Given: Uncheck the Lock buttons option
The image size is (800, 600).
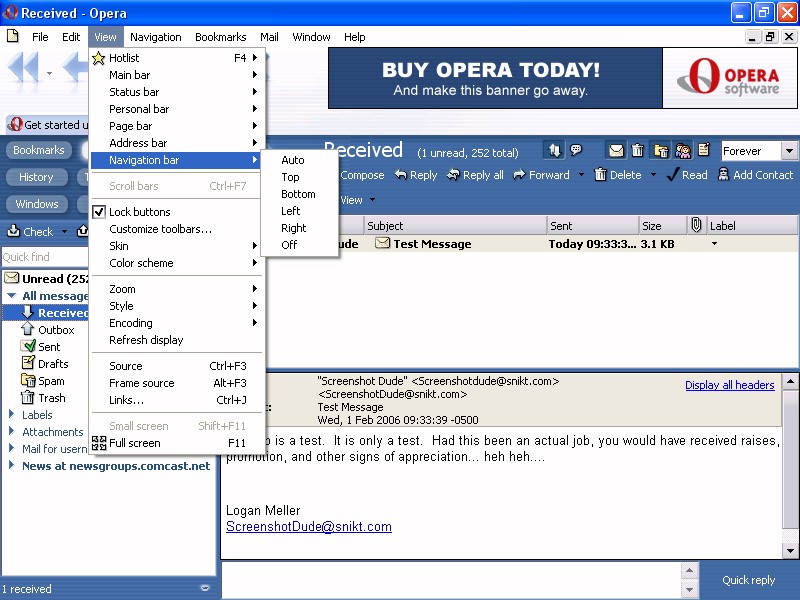Looking at the screenshot, I should click(x=99, y=212).
